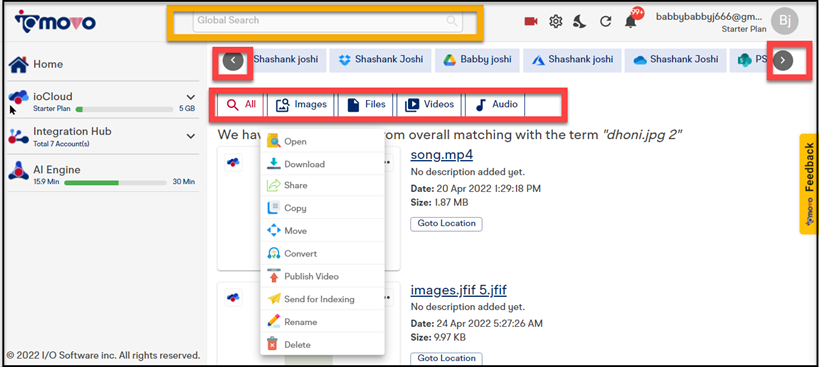Screen dimensions: 819x367
Task: Filter results by All
Action: [x=241, y=104]
